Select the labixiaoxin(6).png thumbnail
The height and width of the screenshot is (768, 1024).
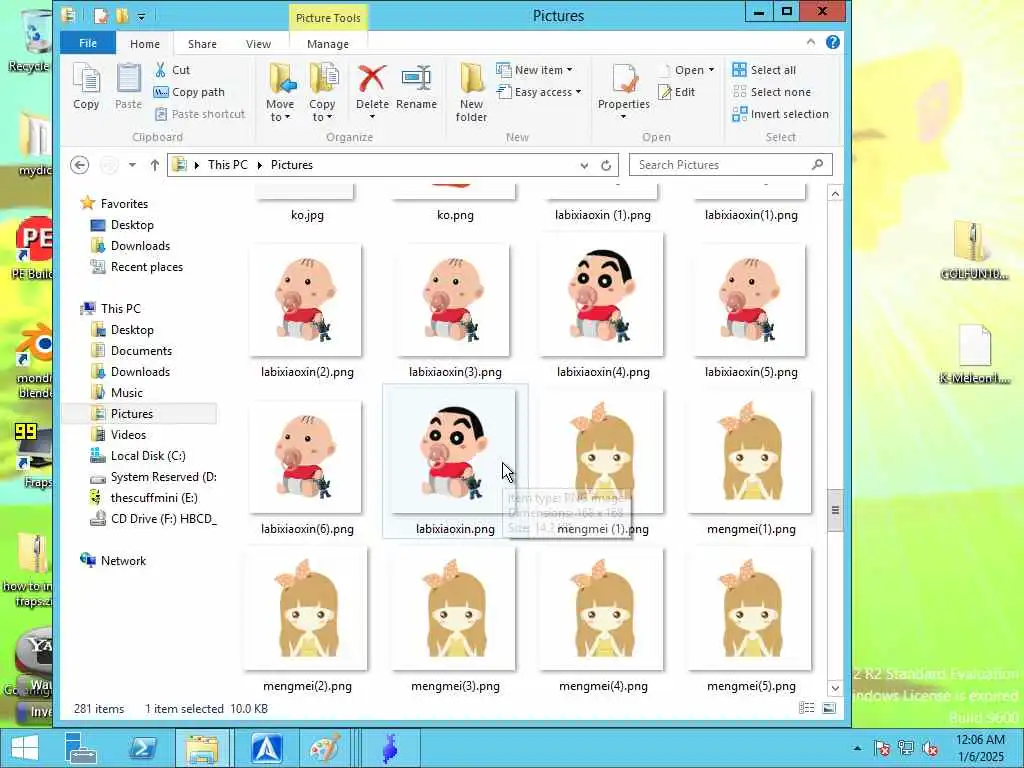point(306,457)
